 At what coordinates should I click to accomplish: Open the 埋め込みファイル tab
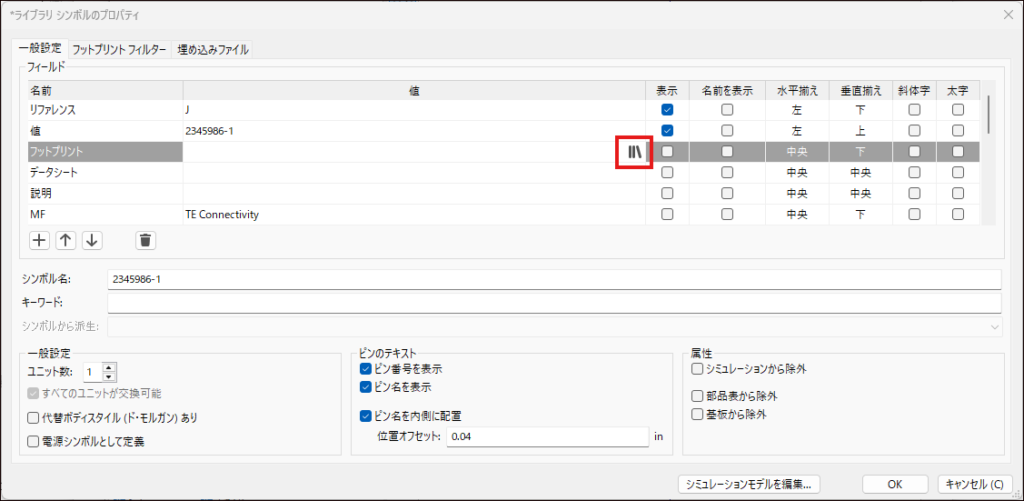pyautogui.click(x=212, y=49)
